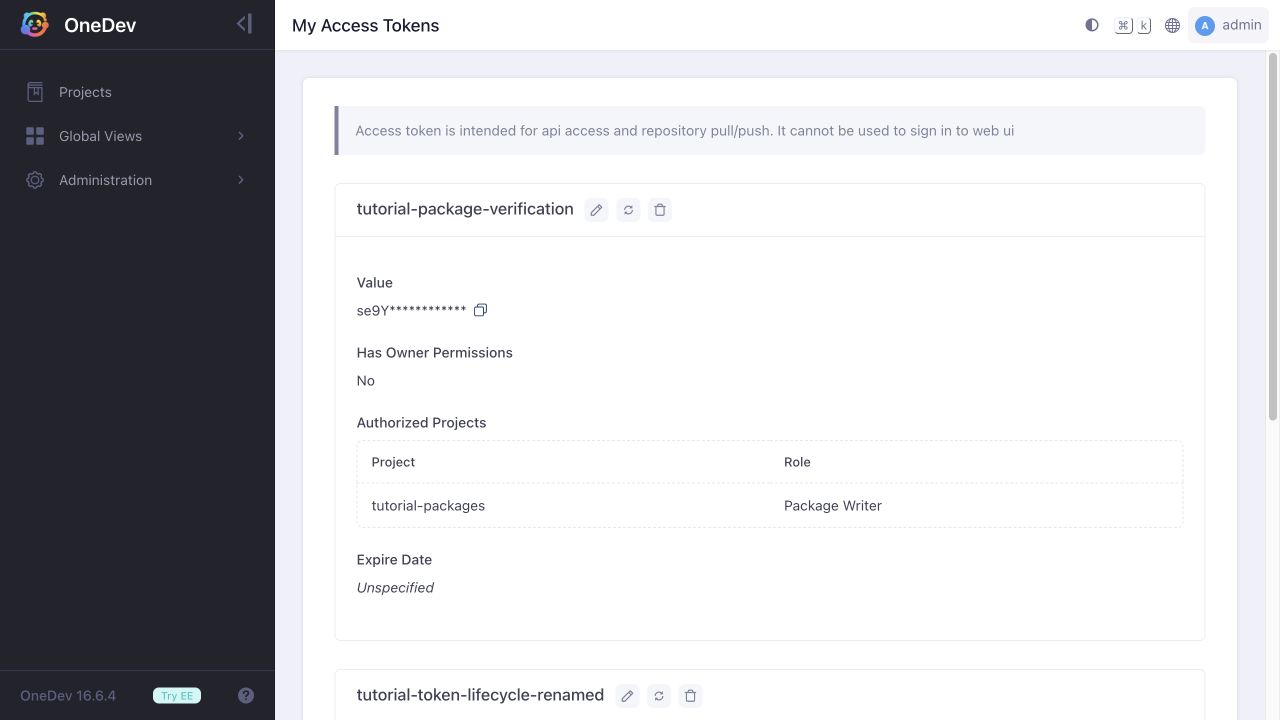Delete the tutorial-package-verification token

660,210
